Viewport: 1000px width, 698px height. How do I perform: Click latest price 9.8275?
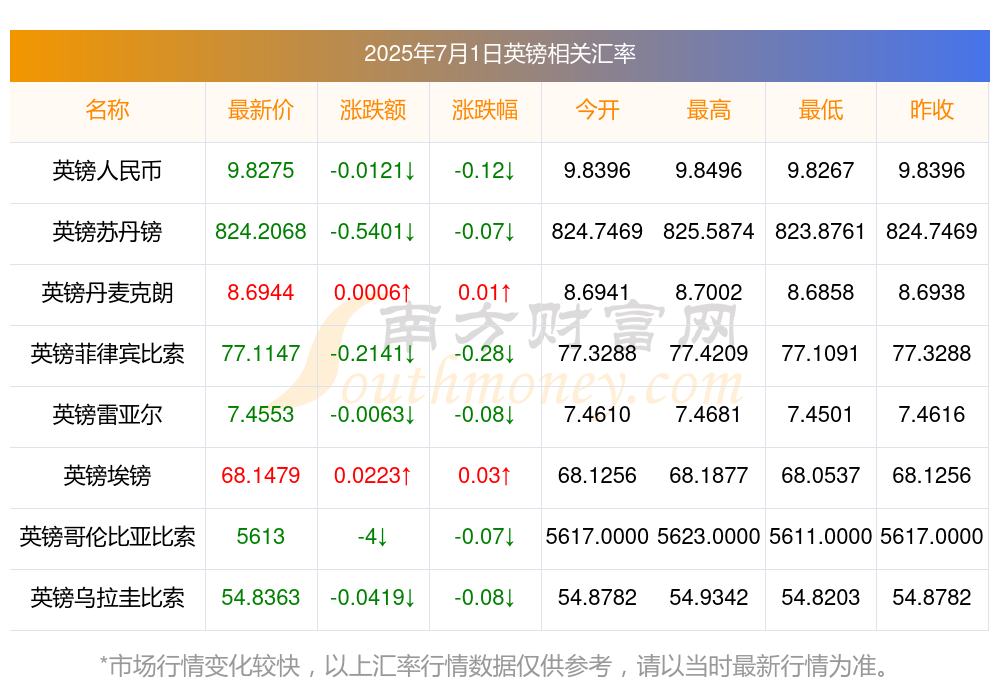[x=261, y=171]
